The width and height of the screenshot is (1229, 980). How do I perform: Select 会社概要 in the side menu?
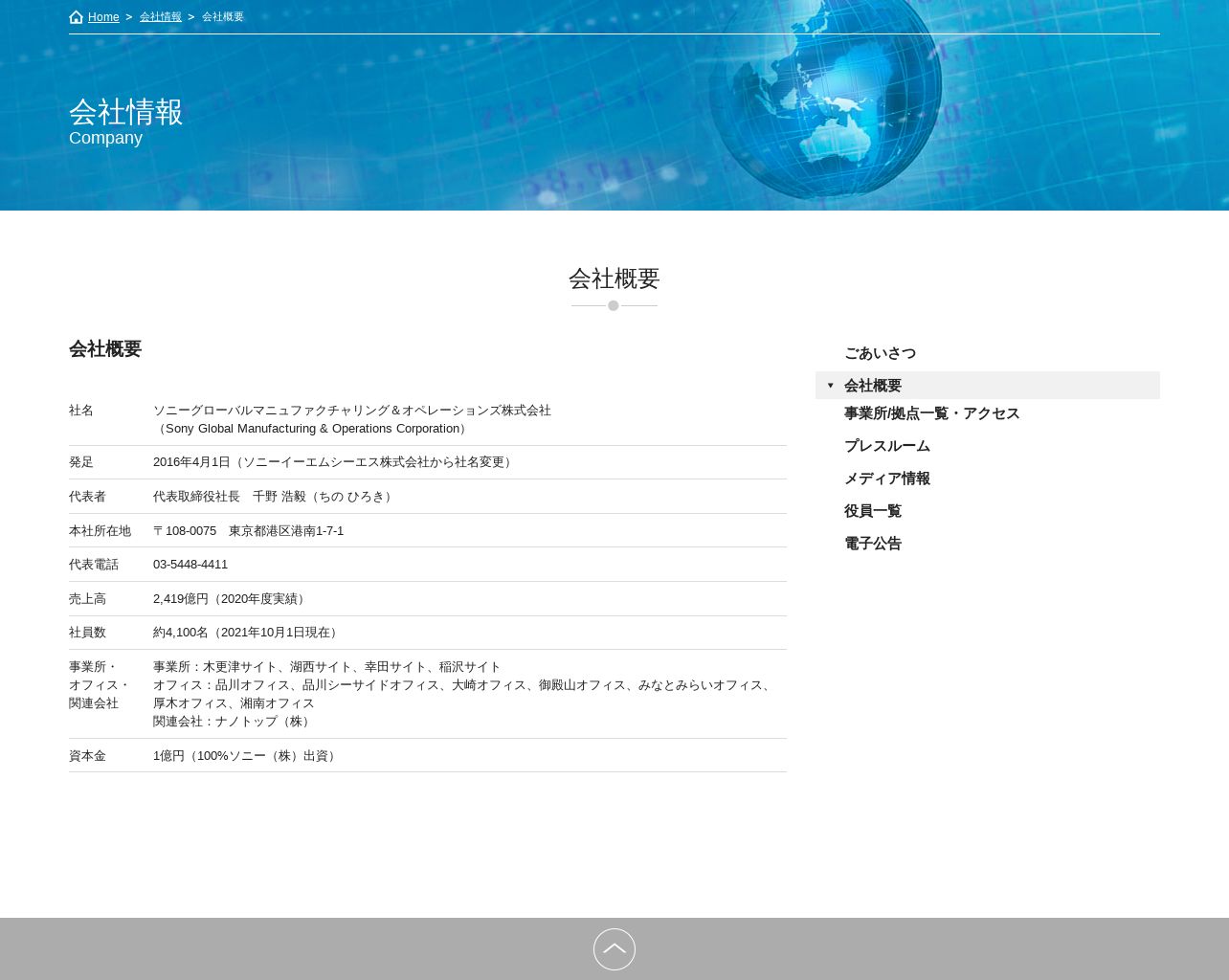click(988, 386)
